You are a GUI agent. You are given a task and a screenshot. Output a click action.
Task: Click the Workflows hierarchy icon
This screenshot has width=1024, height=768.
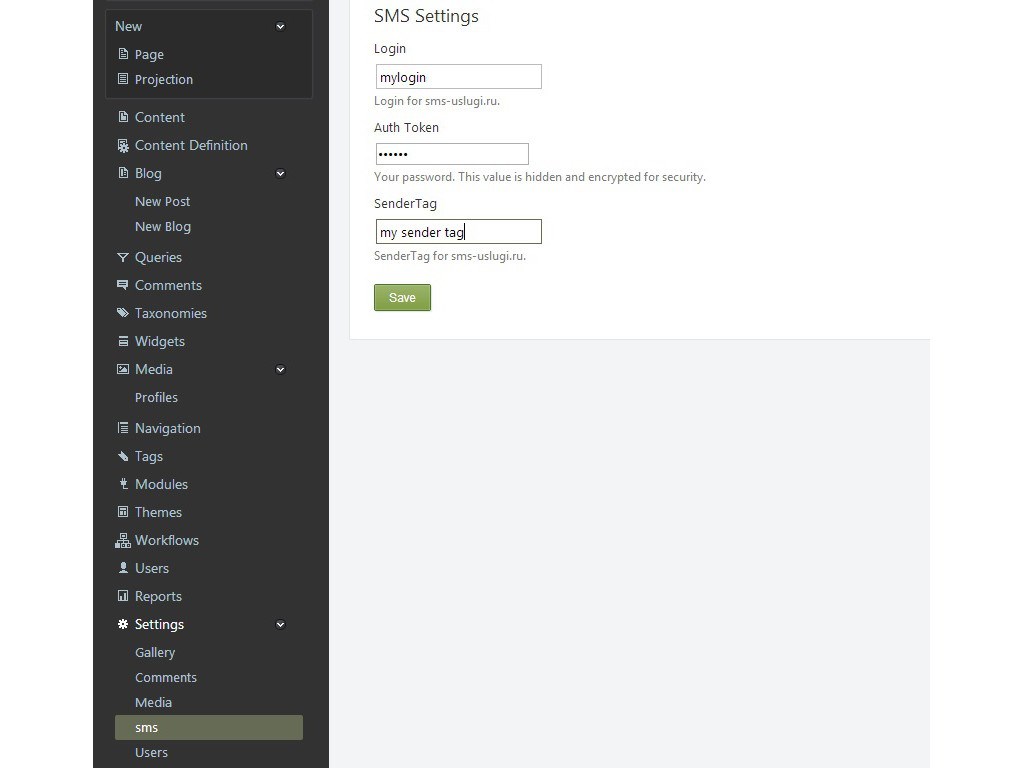[x=123, y=540]
